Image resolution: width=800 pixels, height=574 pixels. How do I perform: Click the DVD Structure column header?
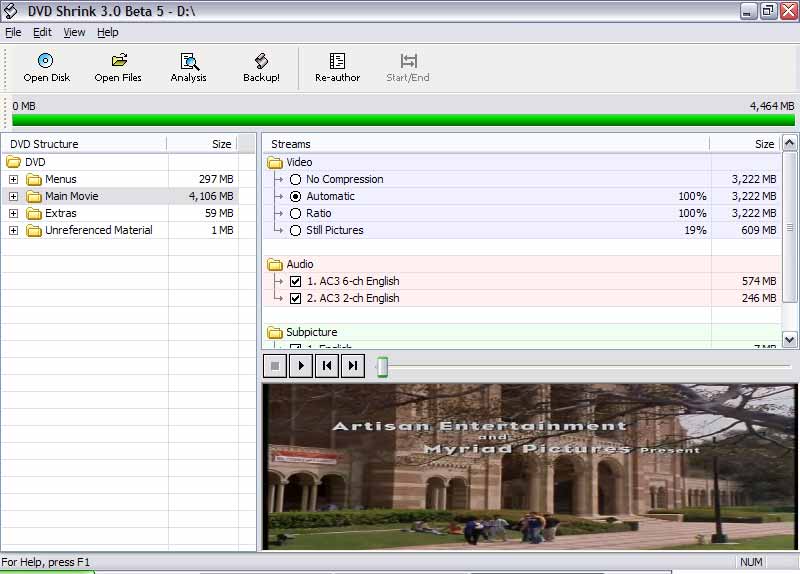pos(85,144)
